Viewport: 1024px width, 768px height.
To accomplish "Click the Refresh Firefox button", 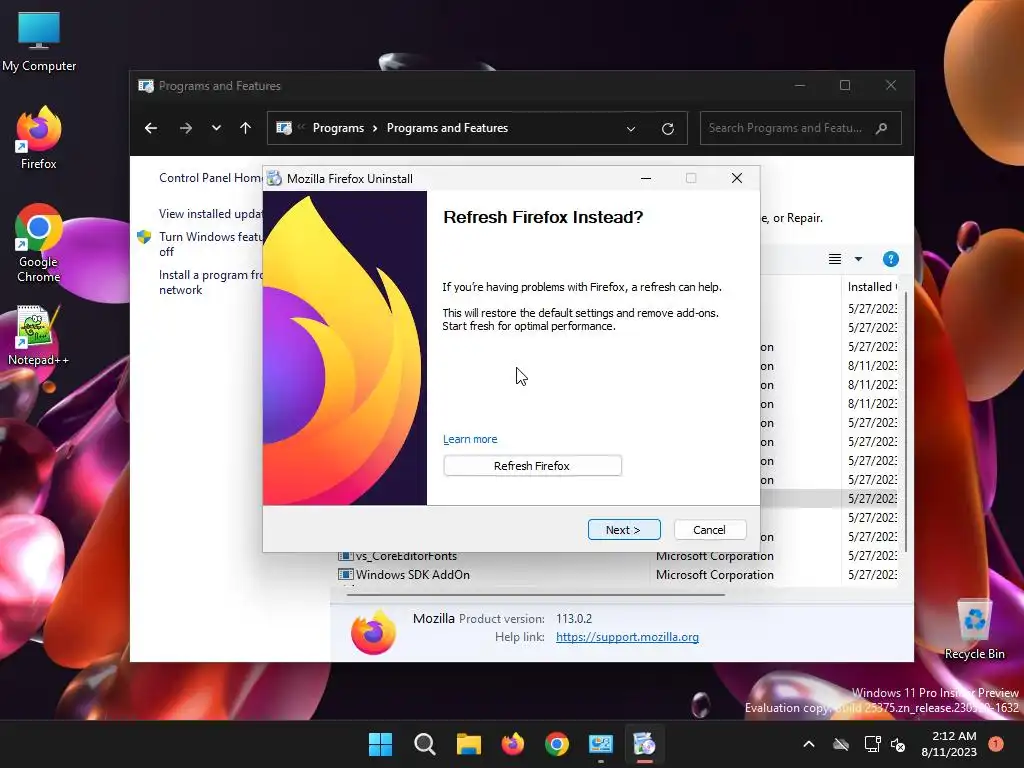I will [x=532, y=466].
